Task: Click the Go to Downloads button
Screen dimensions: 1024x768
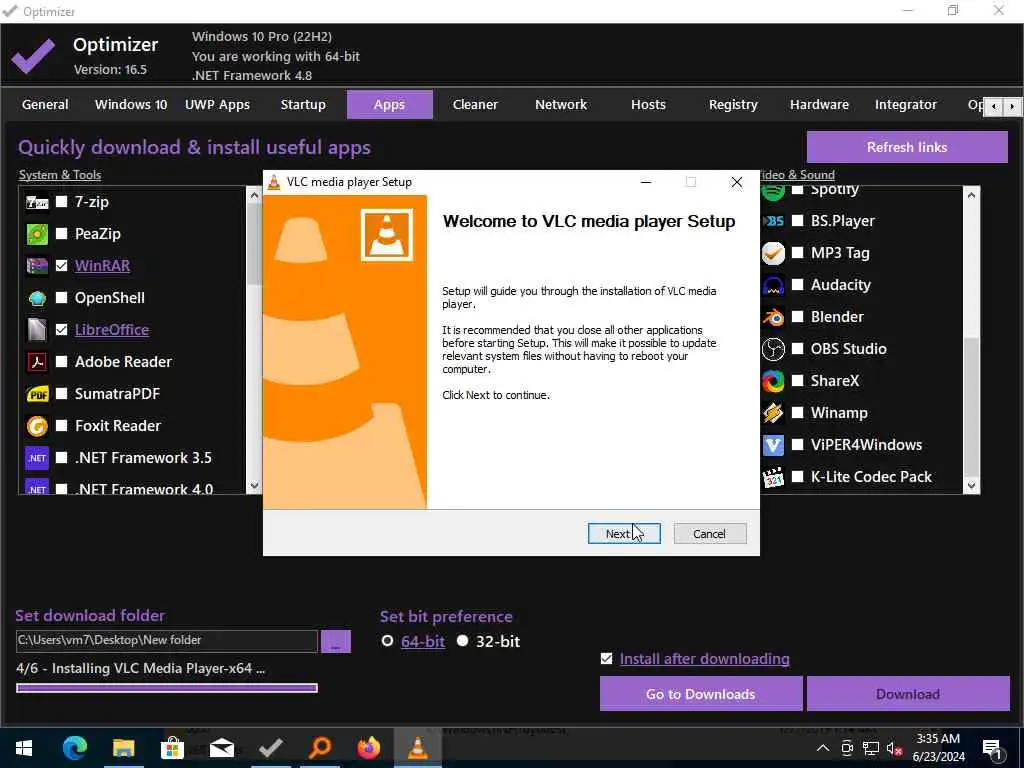Action: coord(701,694)
